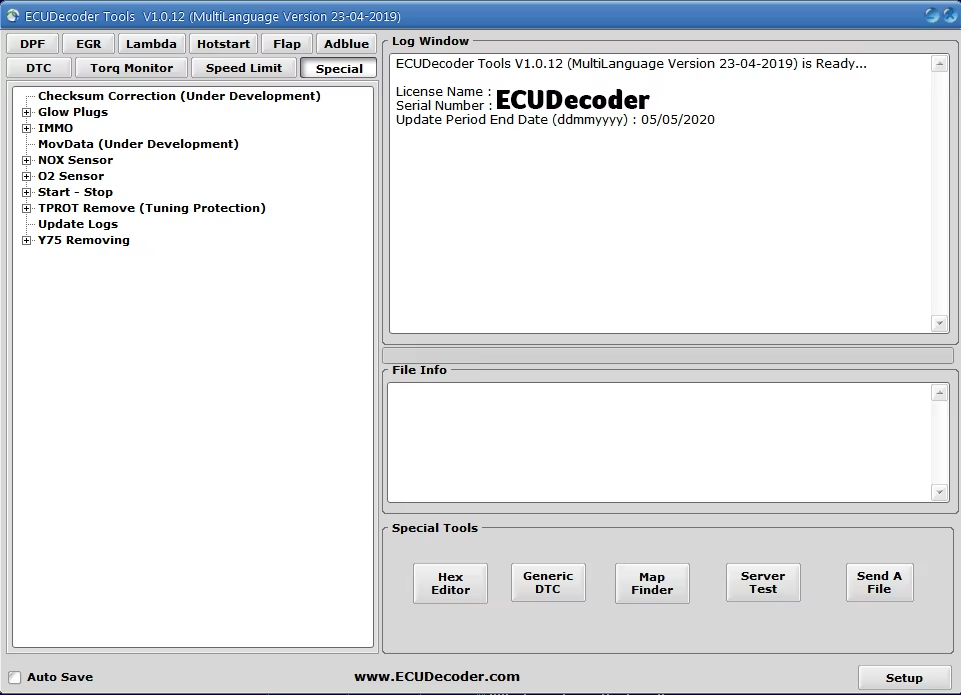This screenshot has height=695, width=961.
Task: Open the Adblue tab
Action: coord(346,44)
